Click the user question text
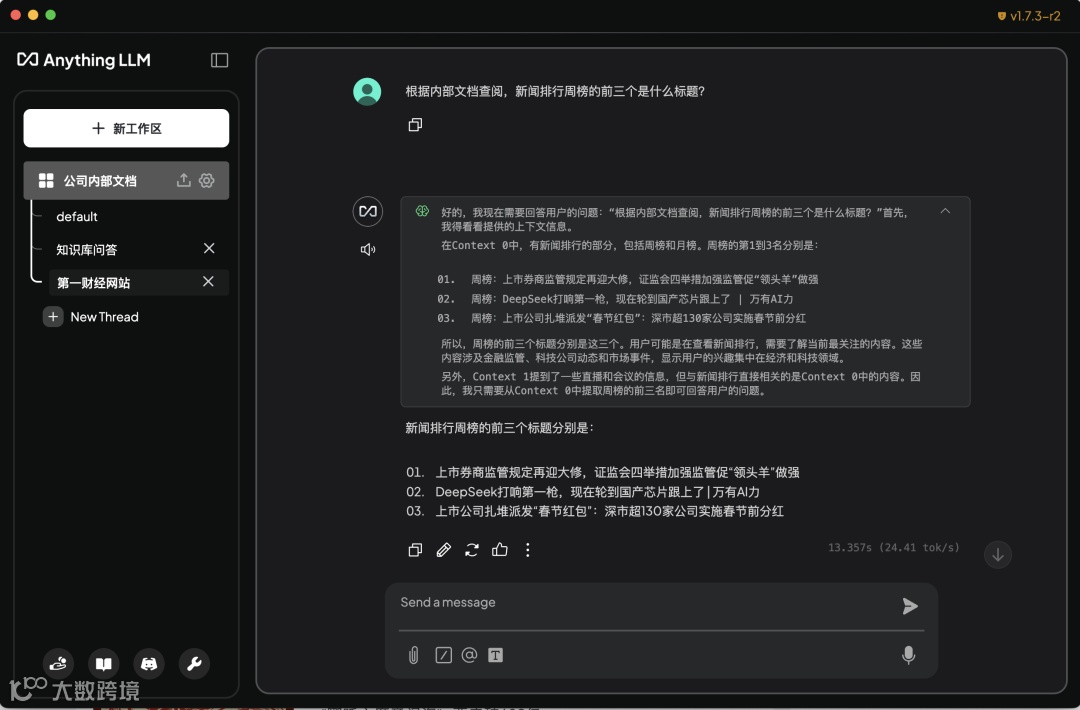The image size is (1080, 710). pyautogui.click(x=554, y=92)
